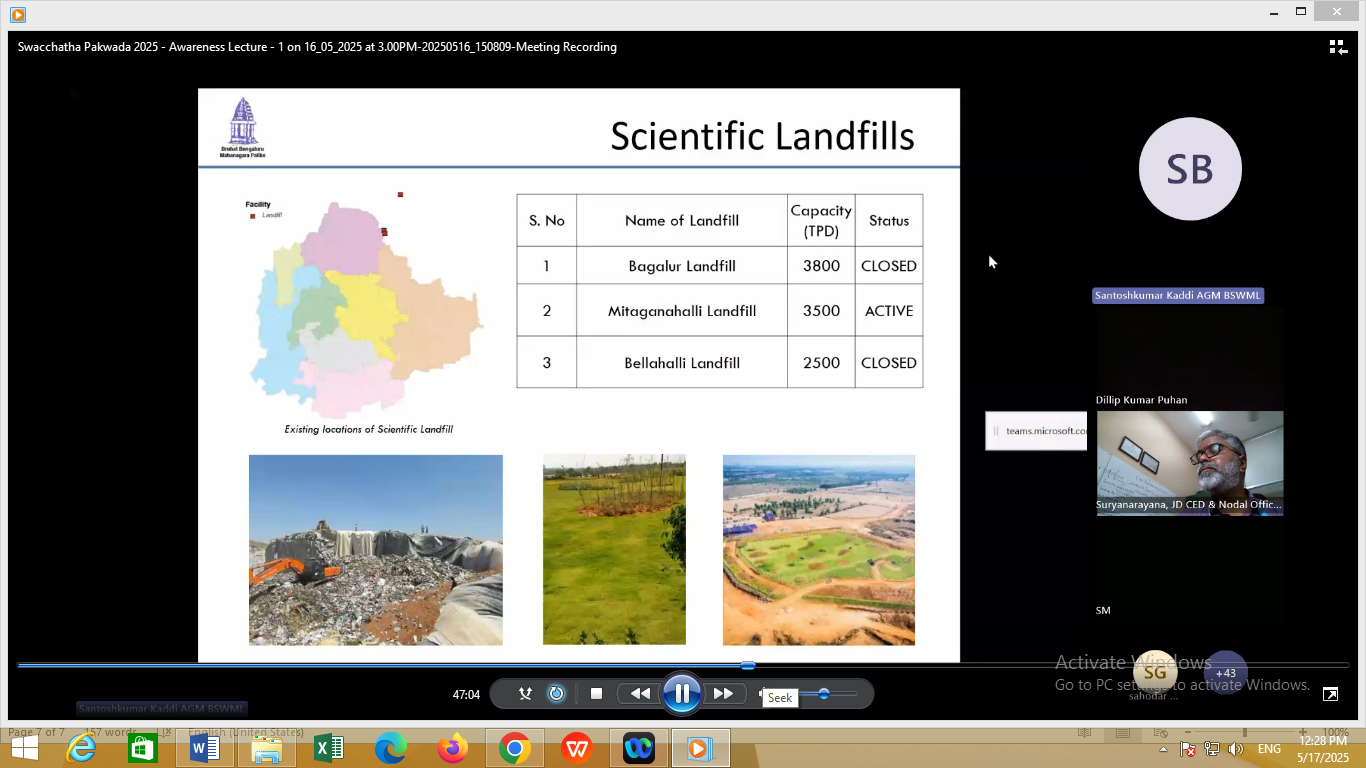Click the 'Santoshkumar Kaddi AGM BSWML' name tag
This screenshot has width=1366, height=768.
point(1178,295)
